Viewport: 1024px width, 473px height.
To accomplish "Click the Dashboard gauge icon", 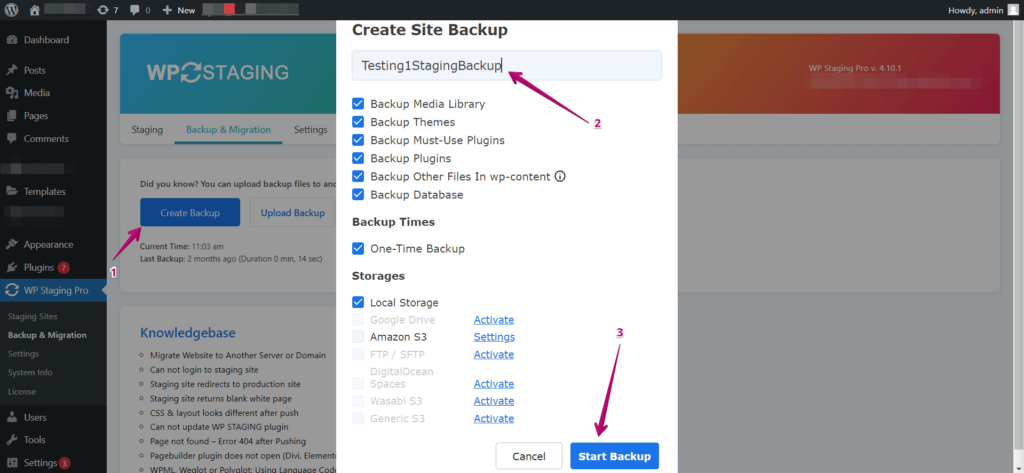I will (12, 40).
